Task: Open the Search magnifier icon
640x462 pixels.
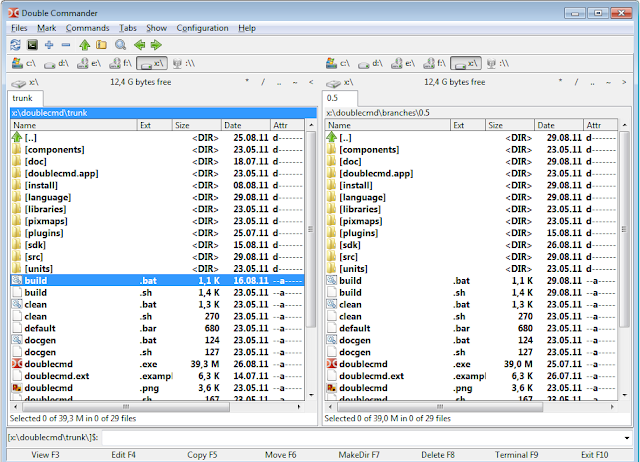Action: click(x=120, y=45)
